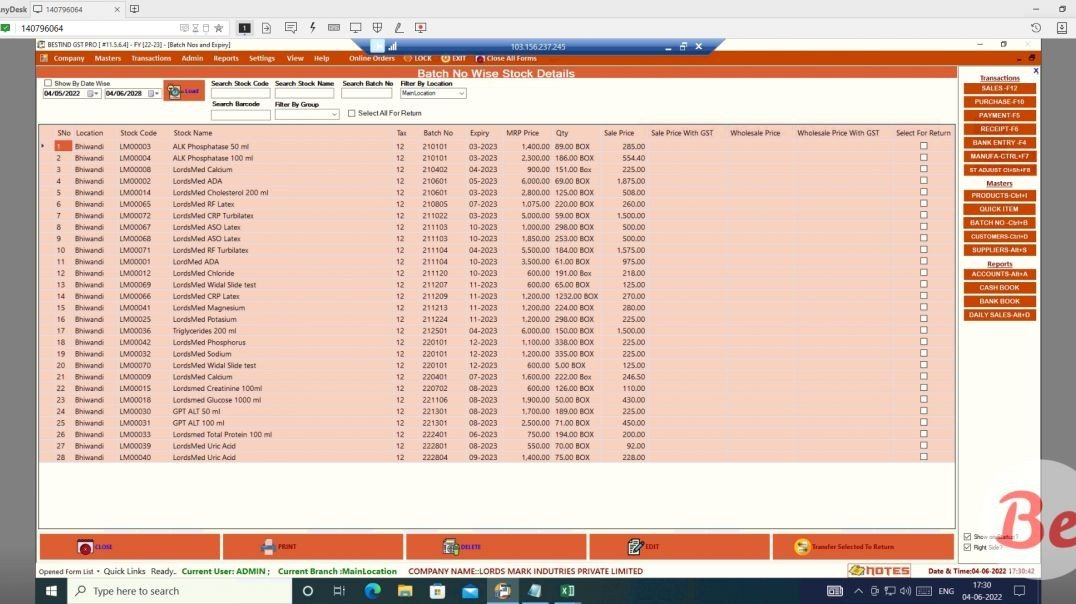Screen dimensions: 1076x604
Task: Open the Filter By Group dropdown
Action: 335,113
